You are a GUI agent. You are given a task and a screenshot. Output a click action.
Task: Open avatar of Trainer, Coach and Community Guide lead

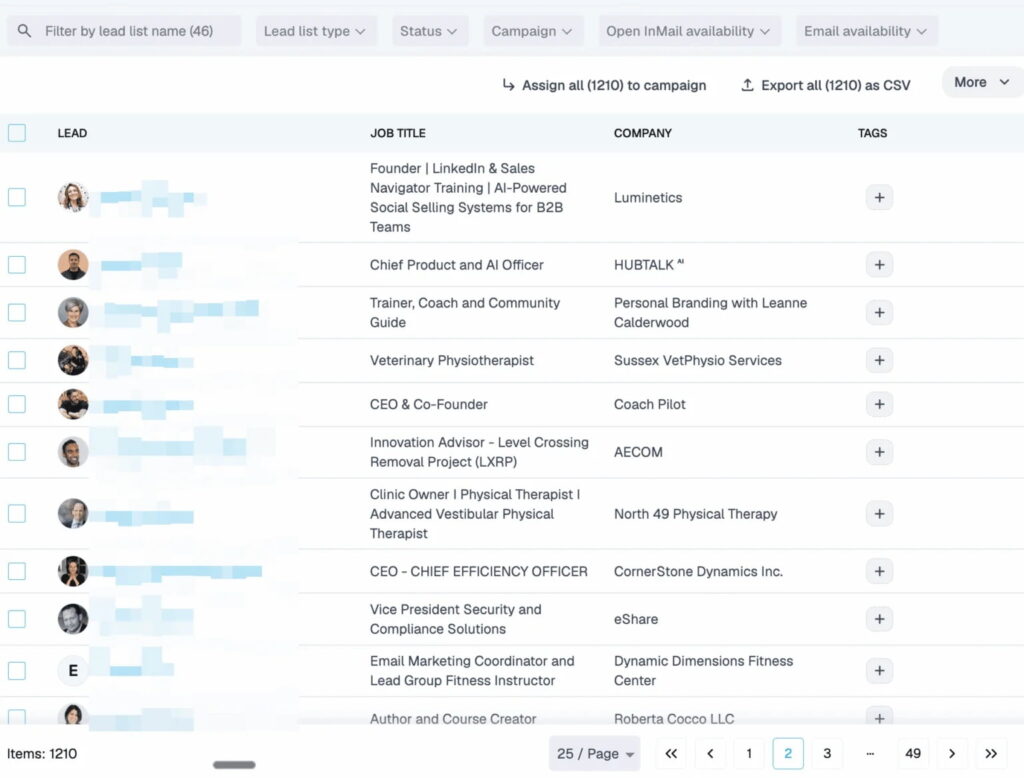72,312
